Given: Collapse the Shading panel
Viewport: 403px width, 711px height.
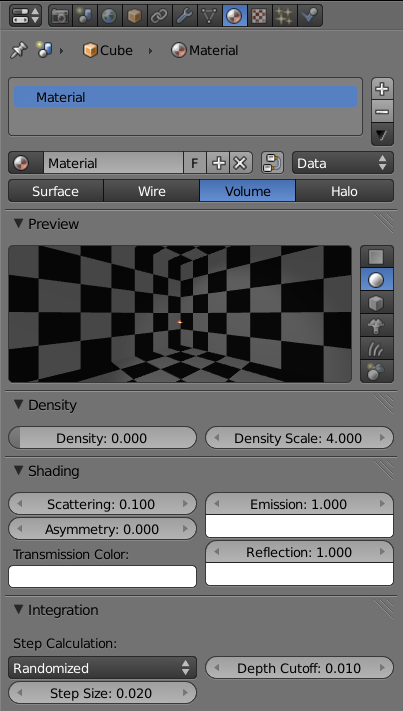Looking at the screenshot, I should [x=18, y=471].
